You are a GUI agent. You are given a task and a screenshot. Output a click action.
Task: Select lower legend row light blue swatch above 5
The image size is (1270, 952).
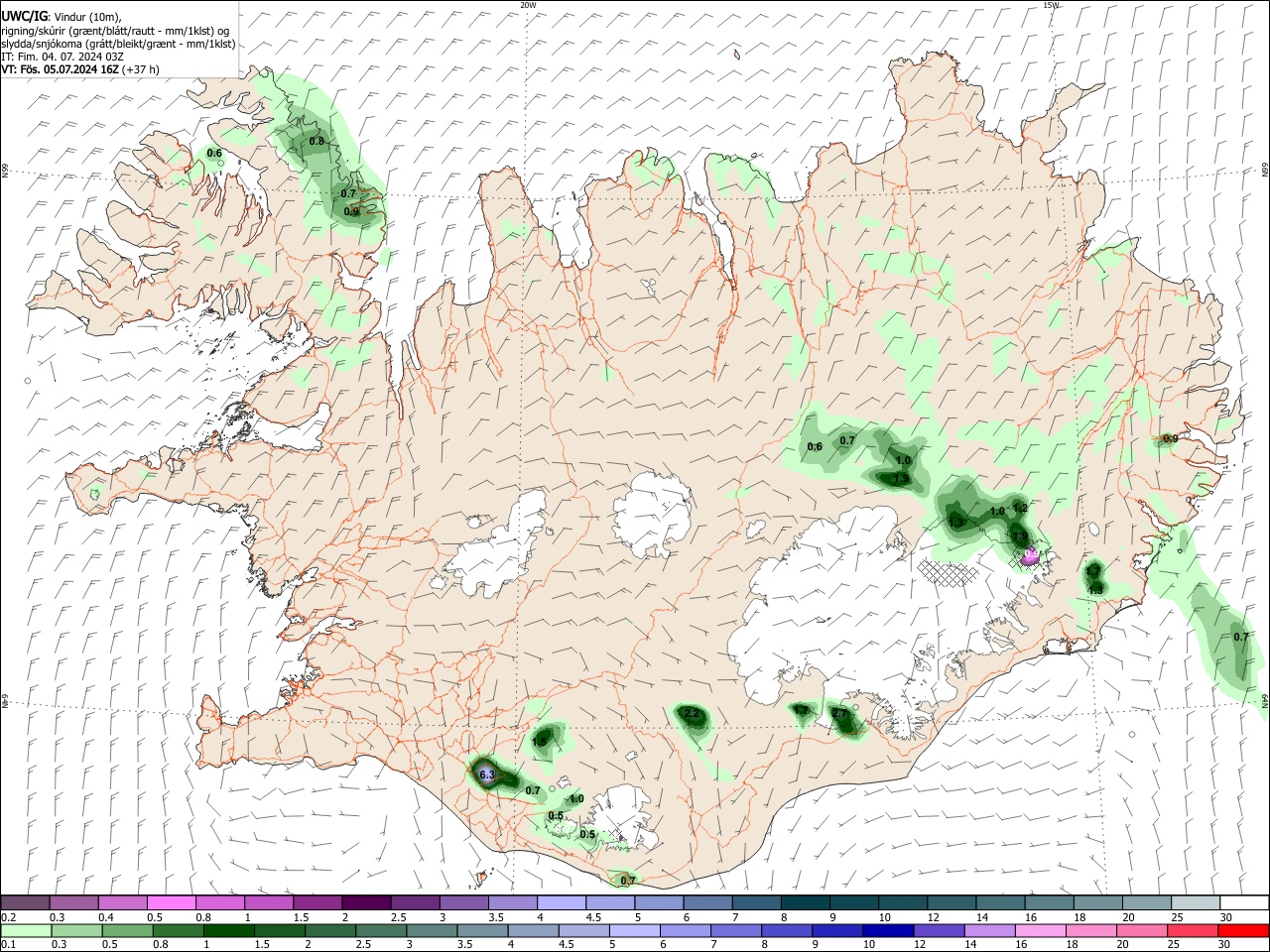click(635, 930)
